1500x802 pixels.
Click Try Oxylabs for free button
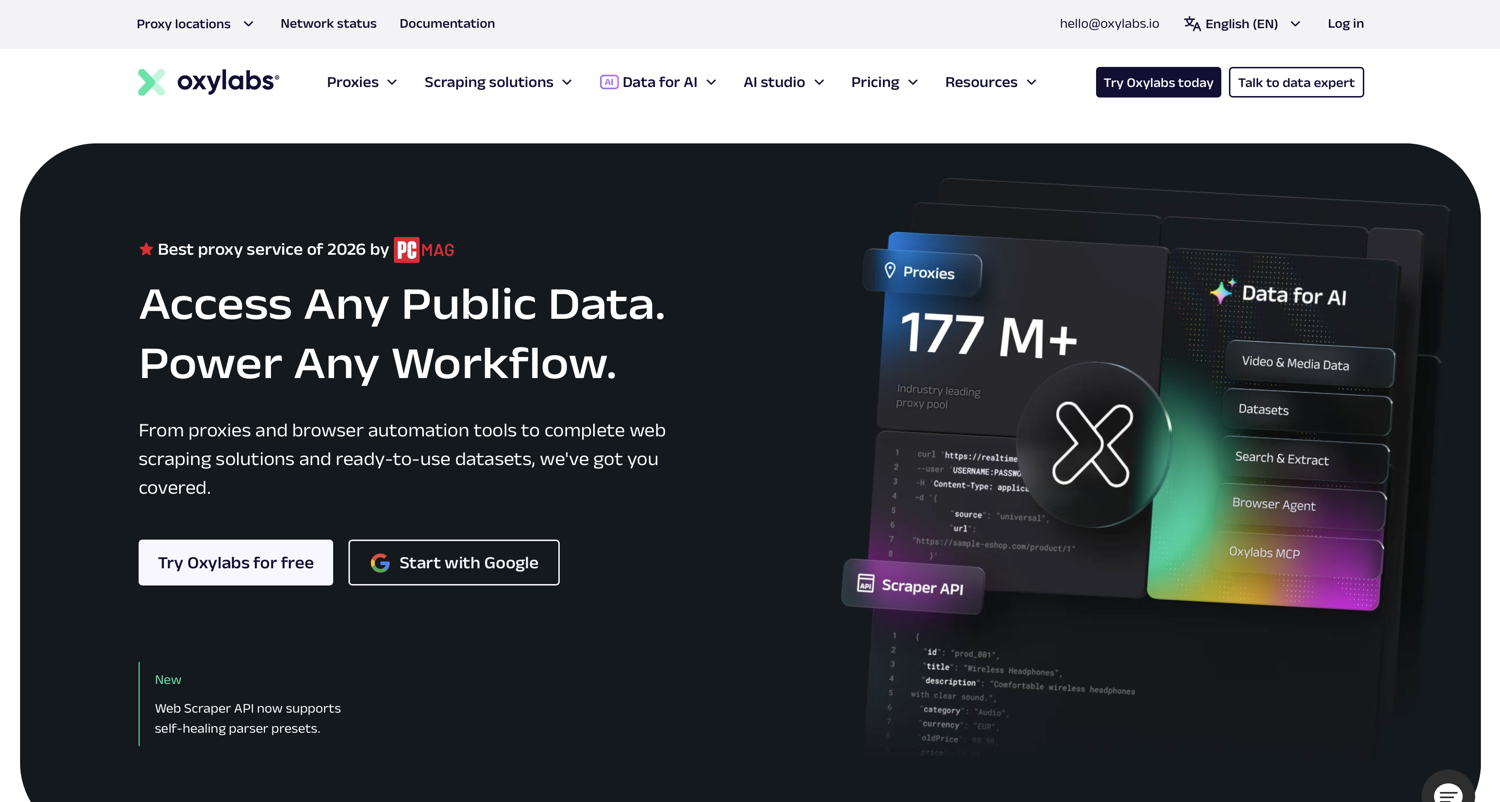click(x=236, y=563)
